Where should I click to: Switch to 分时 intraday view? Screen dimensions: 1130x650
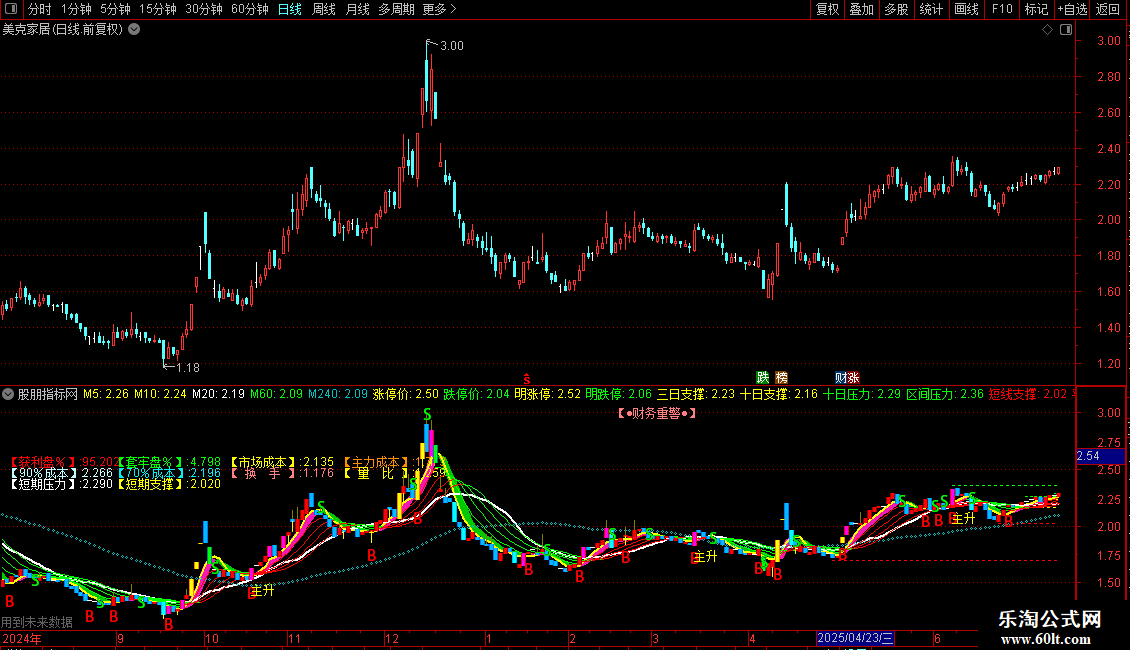[x=40, y=9]
